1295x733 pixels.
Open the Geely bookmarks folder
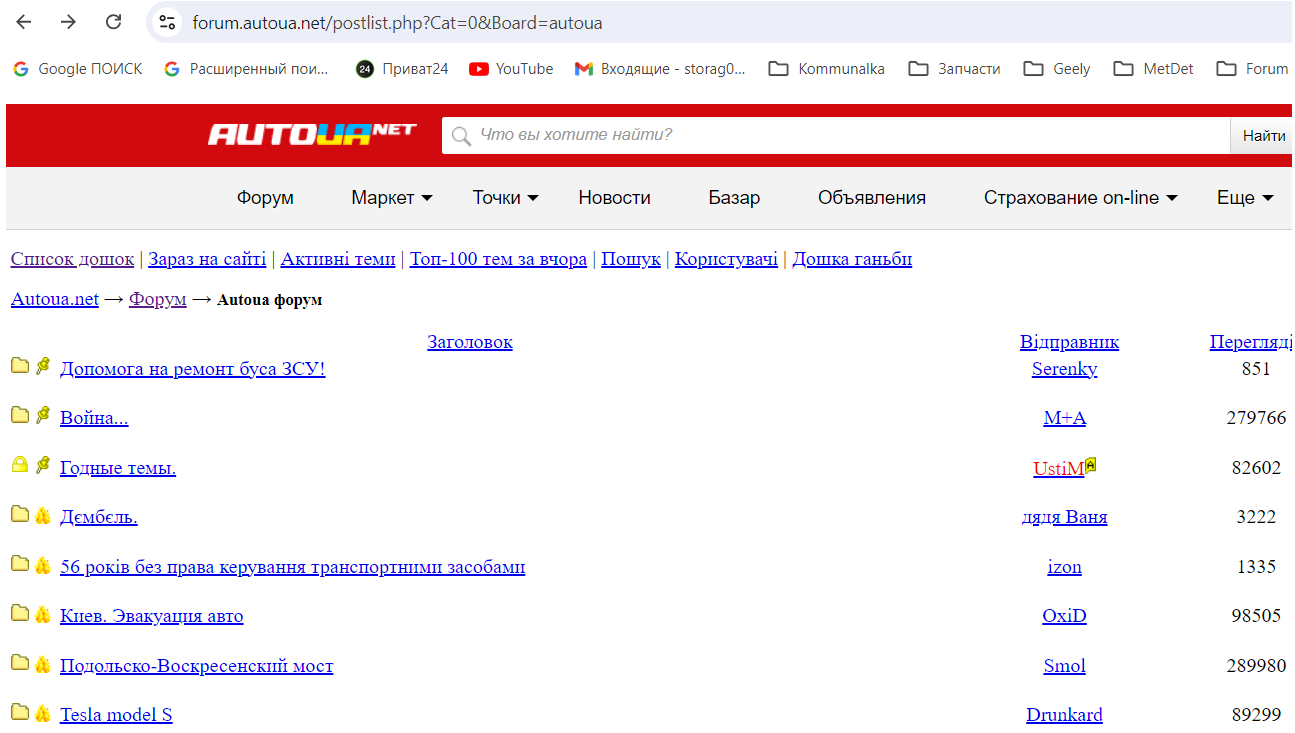pyautogui.click(x=1057, y=69)
